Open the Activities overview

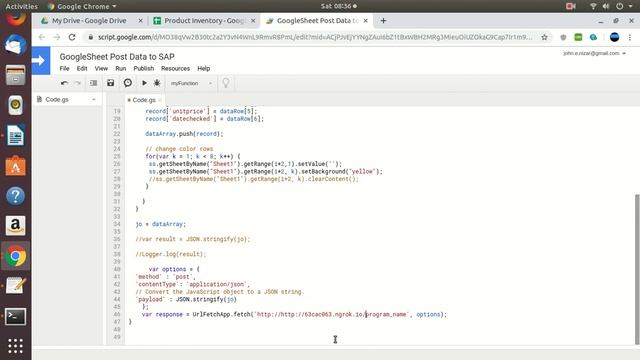21,6
